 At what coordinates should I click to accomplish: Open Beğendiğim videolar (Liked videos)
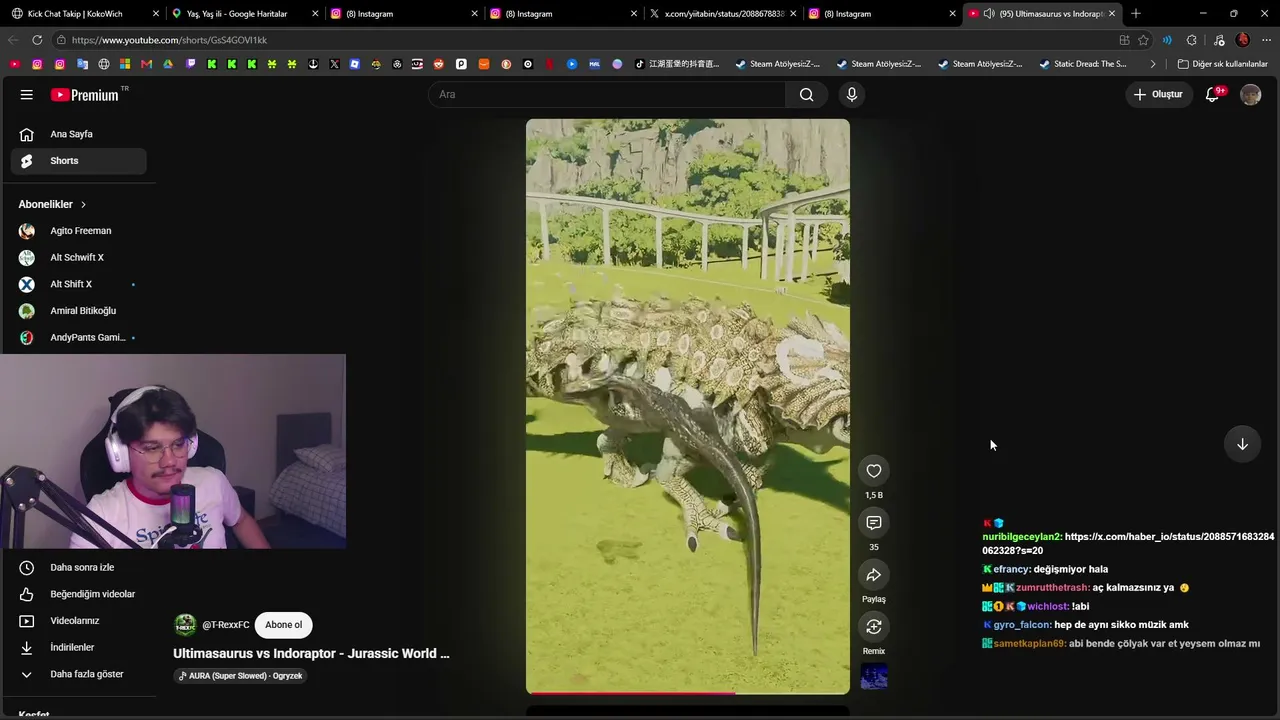pyautogui.click(x=78, y=594)
